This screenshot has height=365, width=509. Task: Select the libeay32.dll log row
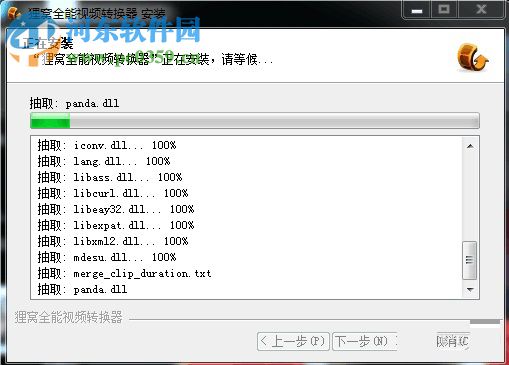click(116, 209)
